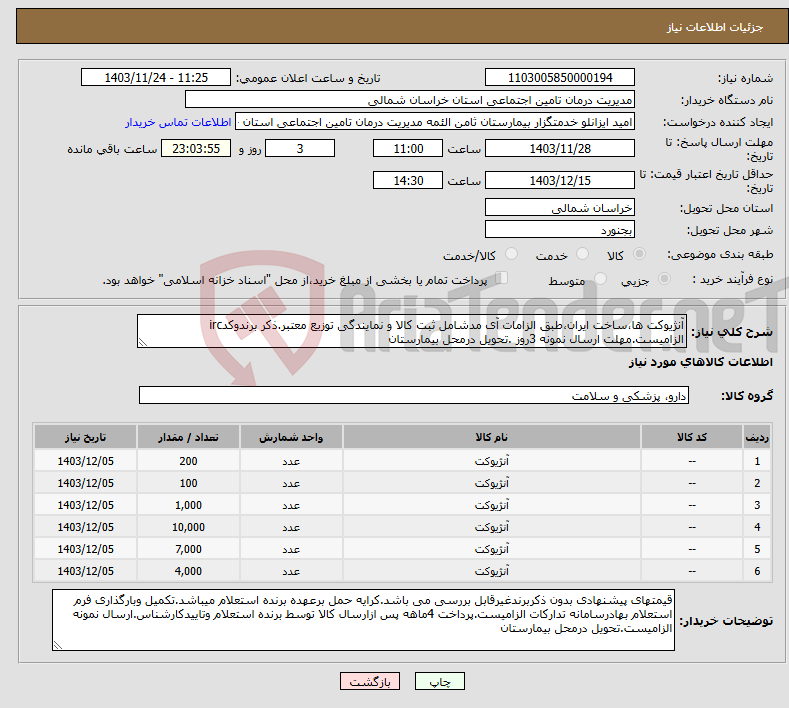Click the نام کالا column header

tap(492, 437)
